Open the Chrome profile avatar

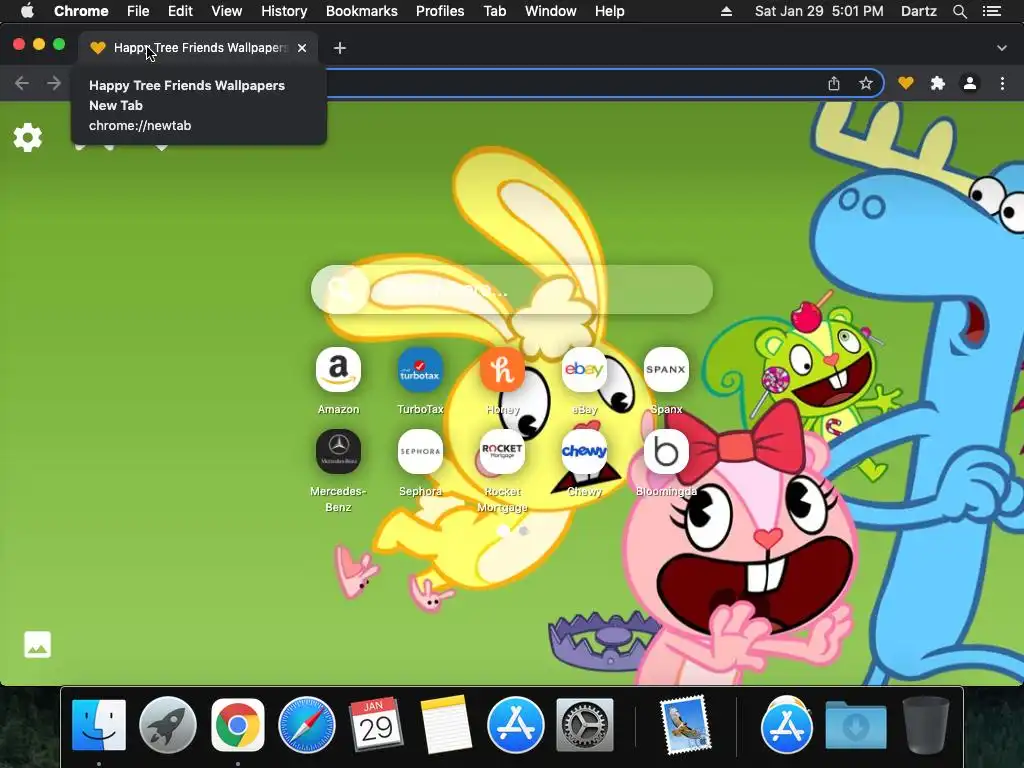970,84
